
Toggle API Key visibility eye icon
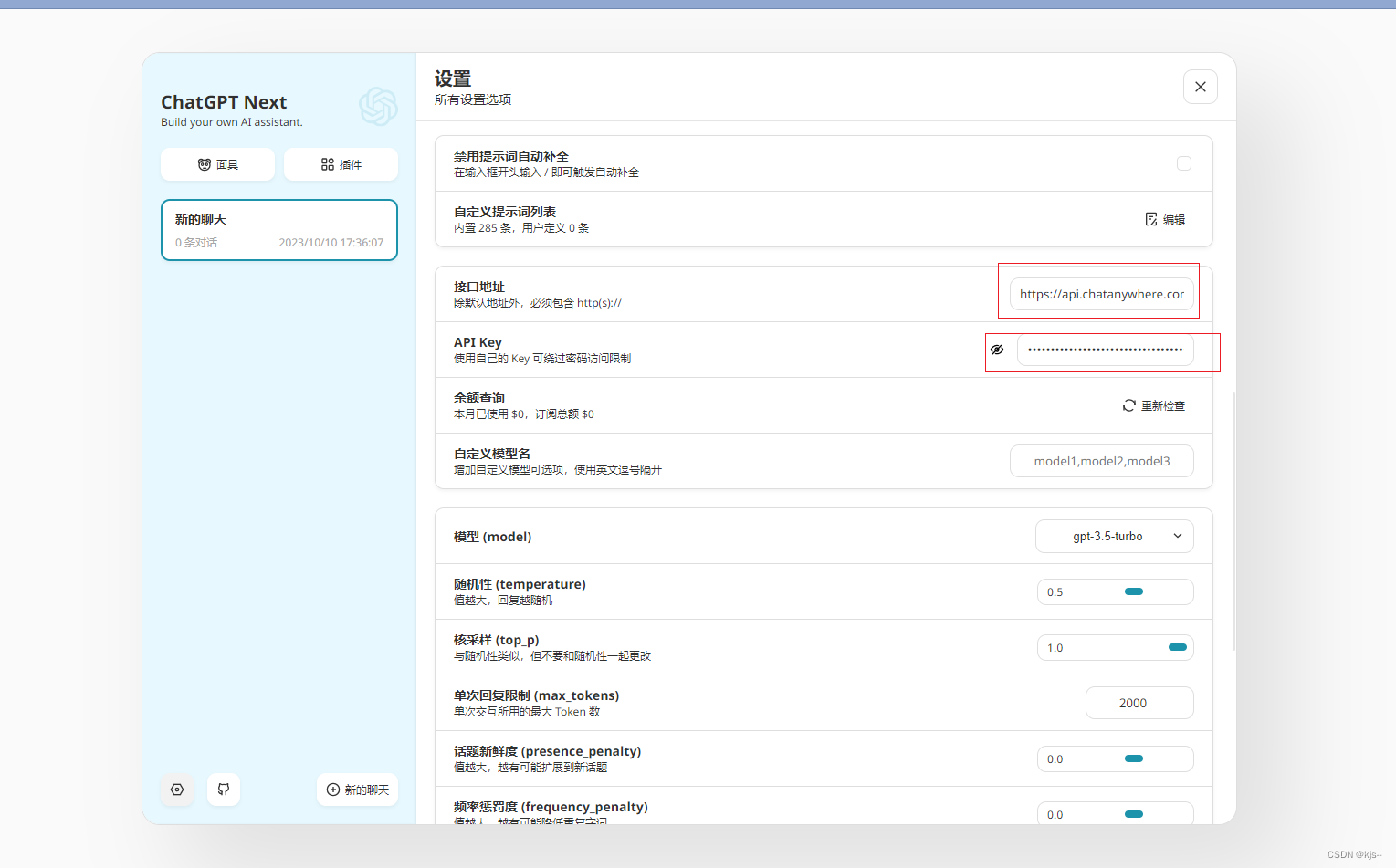pos(997,350)
